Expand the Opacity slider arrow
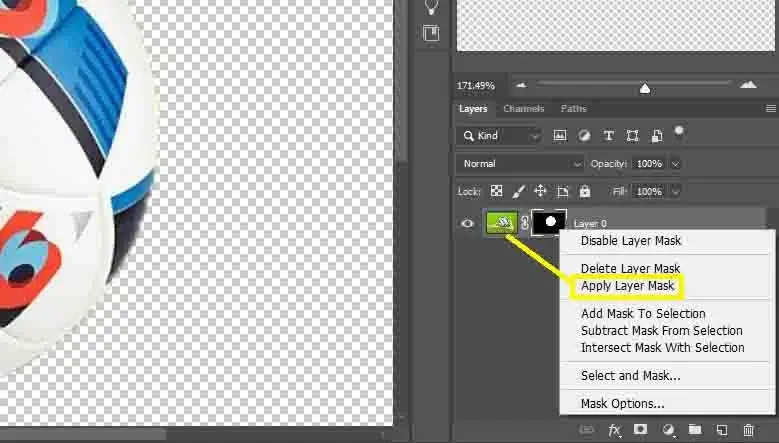 tap(676, 164)
